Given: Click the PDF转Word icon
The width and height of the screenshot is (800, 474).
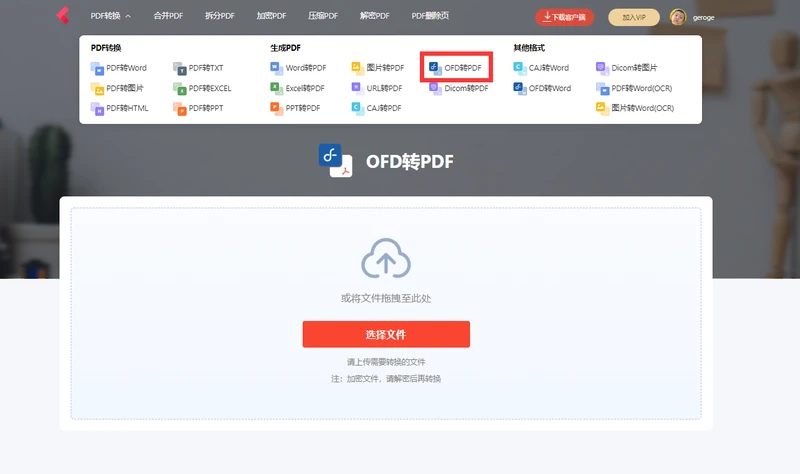Looking at the screenshot, I should tap(97, 68).
